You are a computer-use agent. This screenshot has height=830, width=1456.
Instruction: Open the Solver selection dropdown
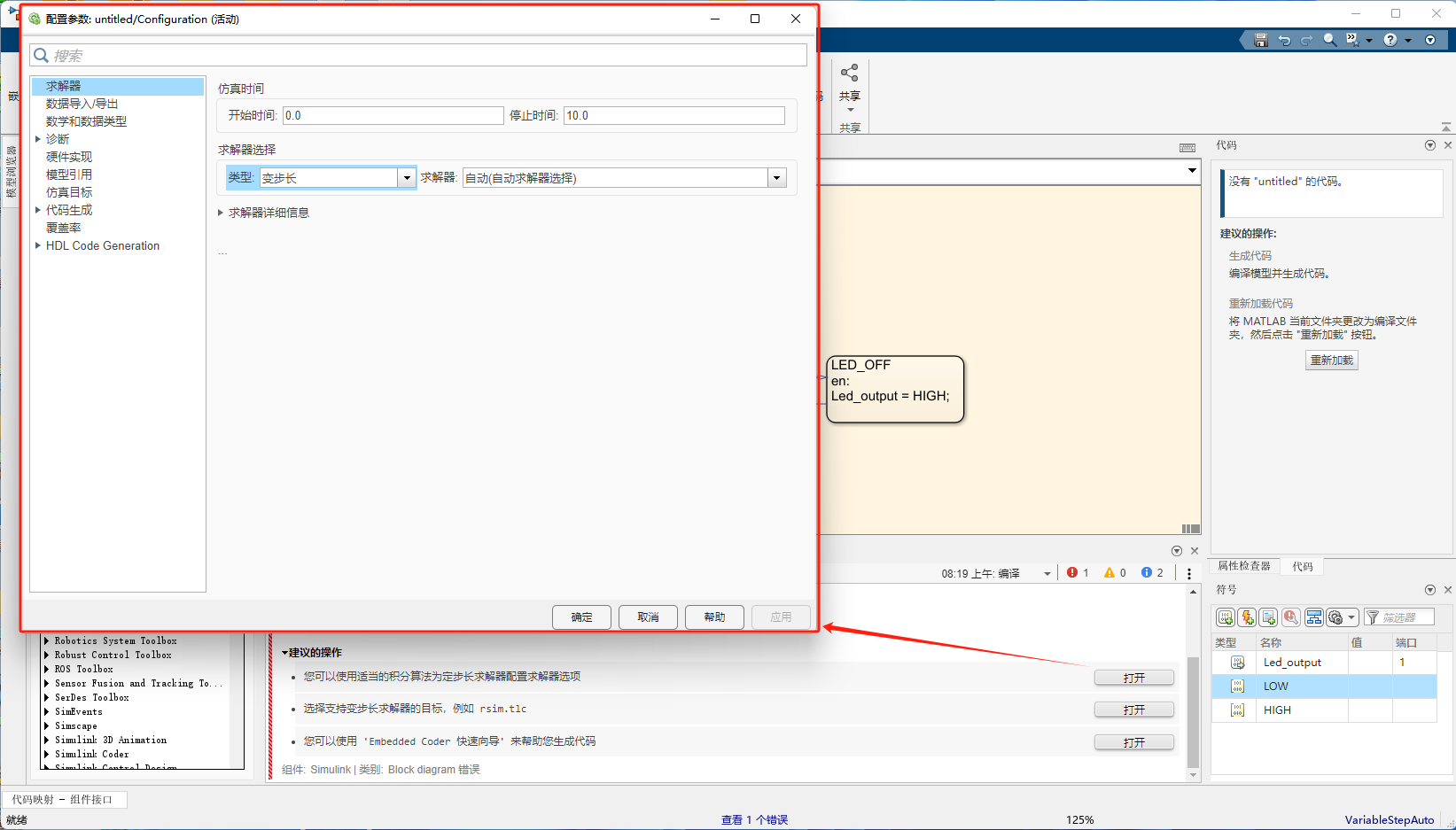click(777, 178)
